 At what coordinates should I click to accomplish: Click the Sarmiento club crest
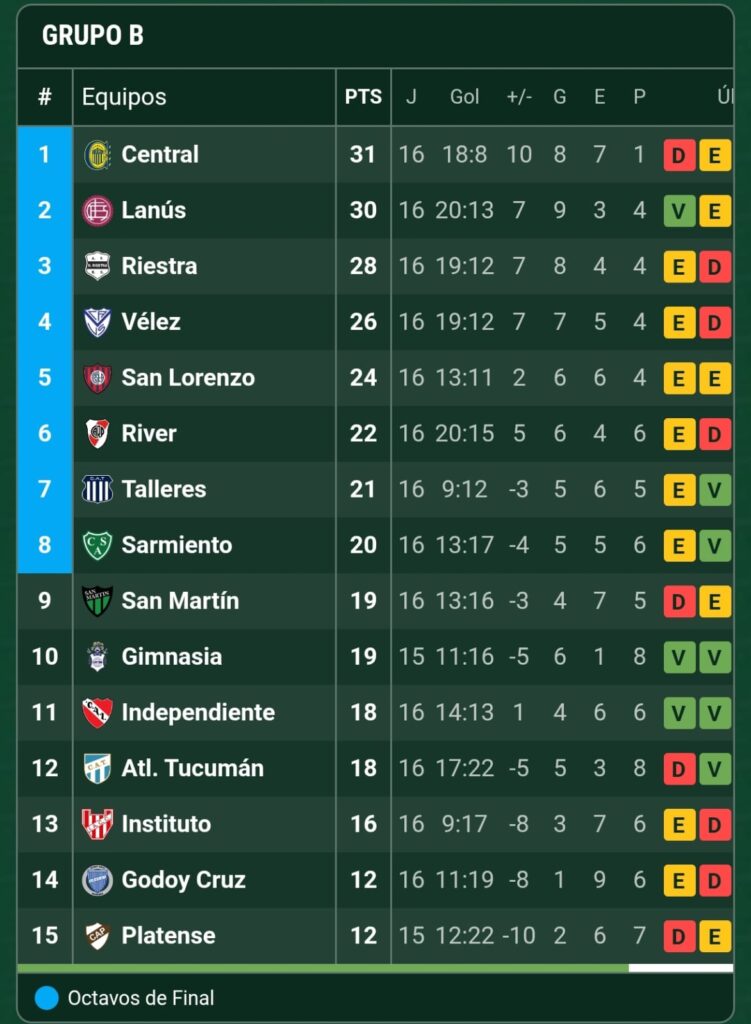coord(97,546)
